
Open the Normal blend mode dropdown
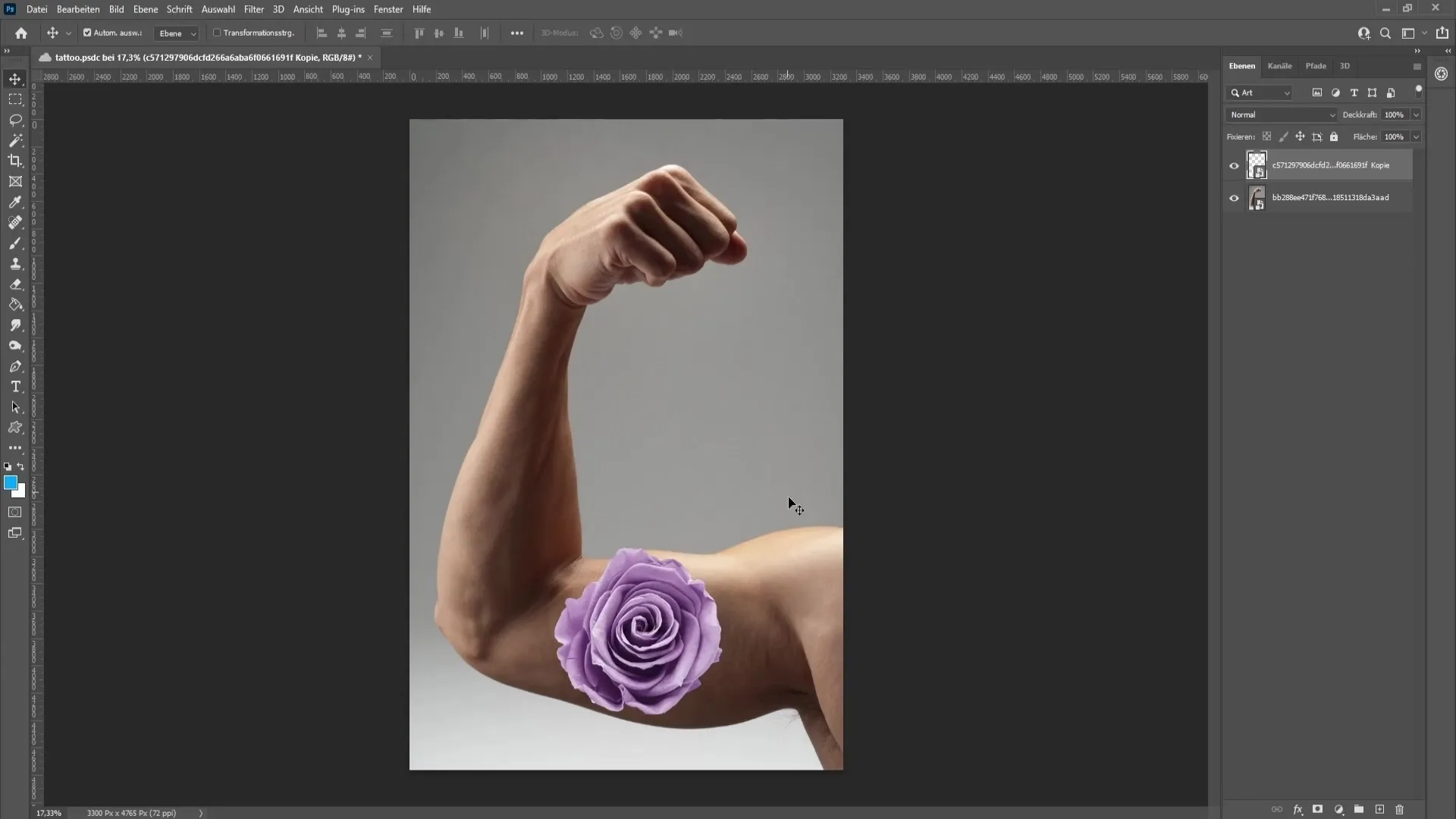tap(1282, 115)
